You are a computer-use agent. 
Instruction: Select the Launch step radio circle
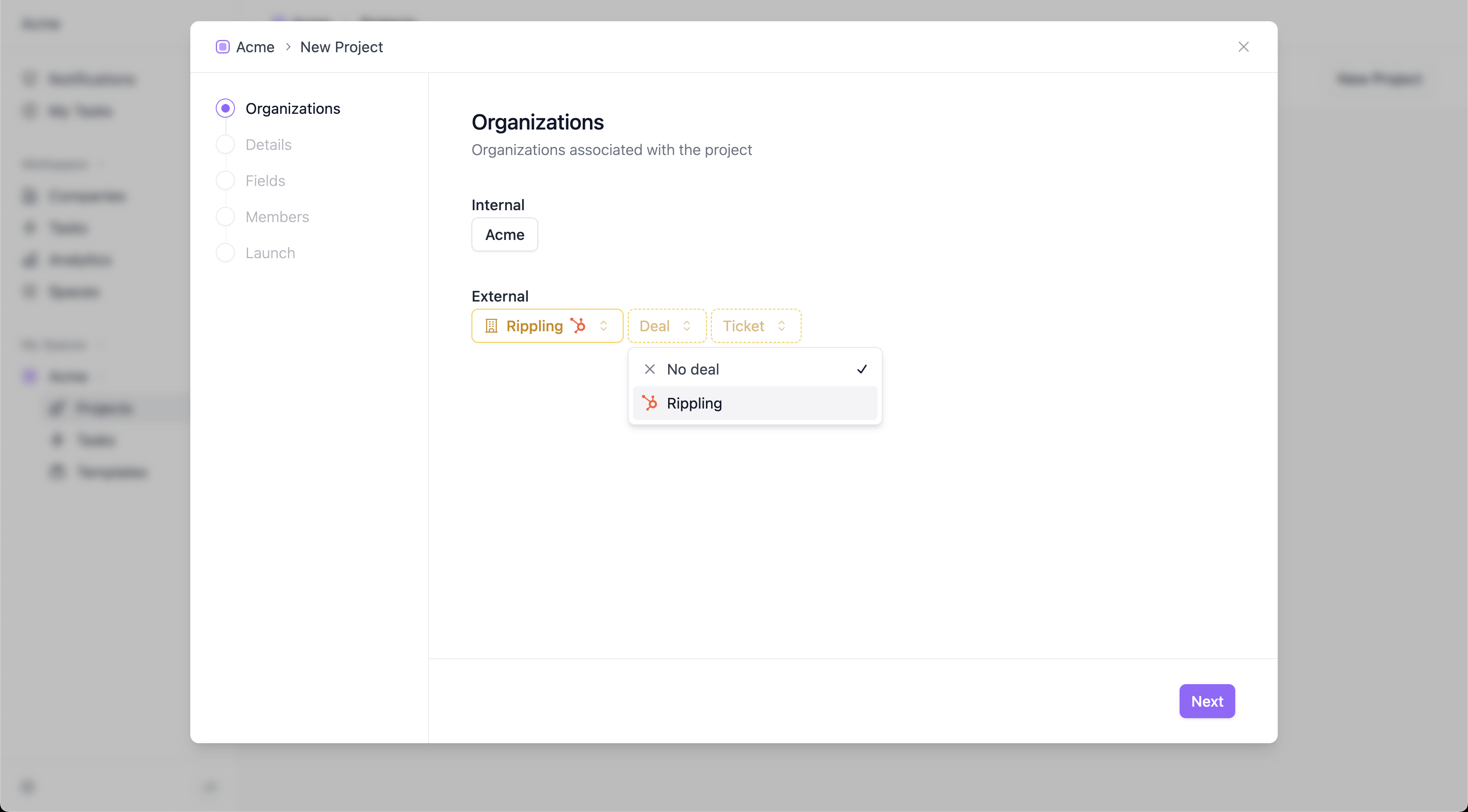click(x=225, y=253)
